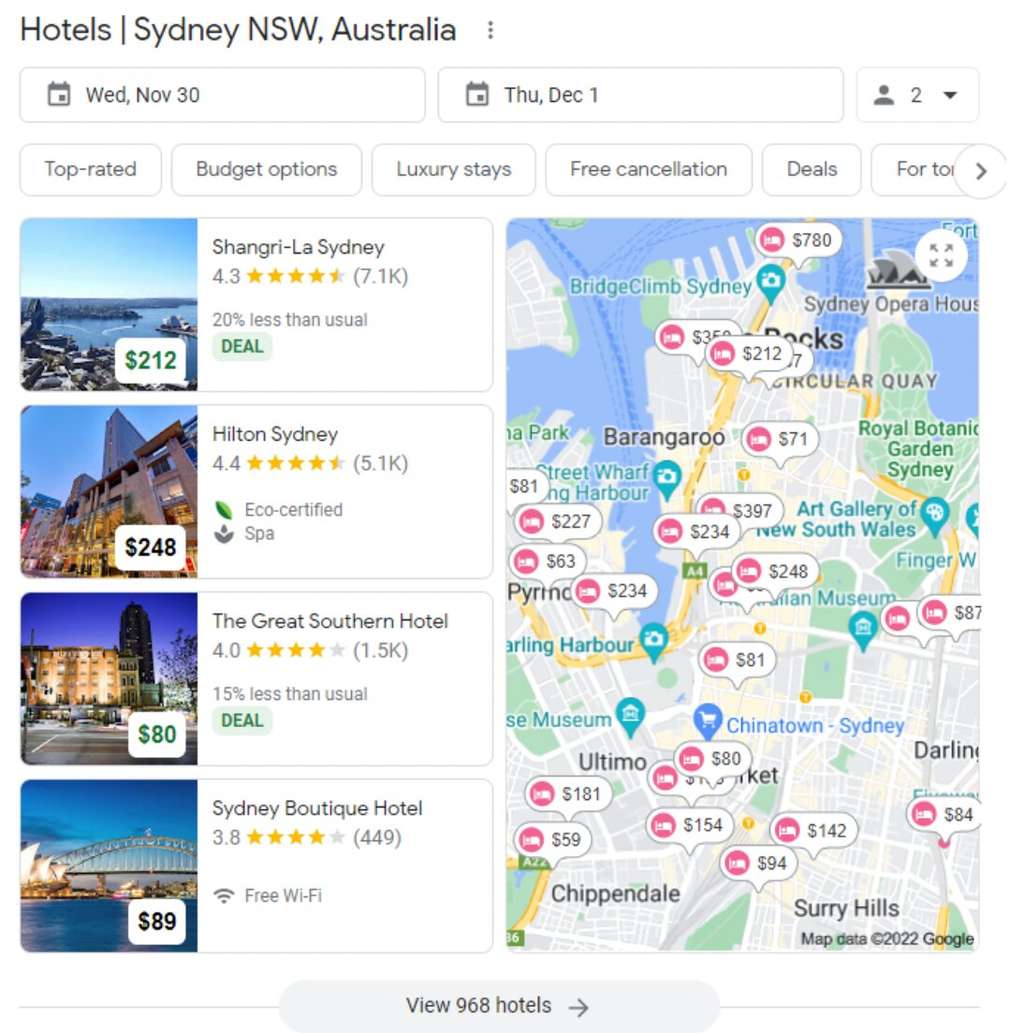This screenshot has height=1033, width=1024.
Task: Click the BridgeClimb Sydney camera pin
Action: 770,281
